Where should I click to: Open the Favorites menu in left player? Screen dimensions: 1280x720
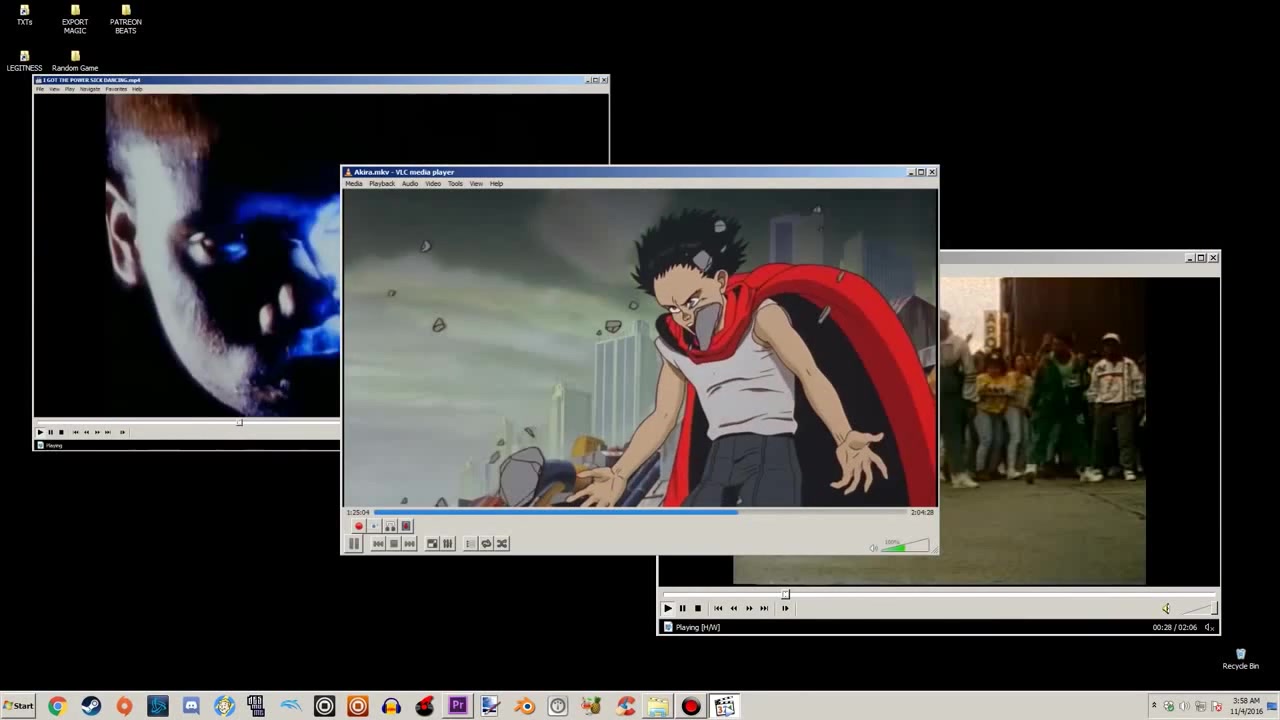tap(116, 89)
